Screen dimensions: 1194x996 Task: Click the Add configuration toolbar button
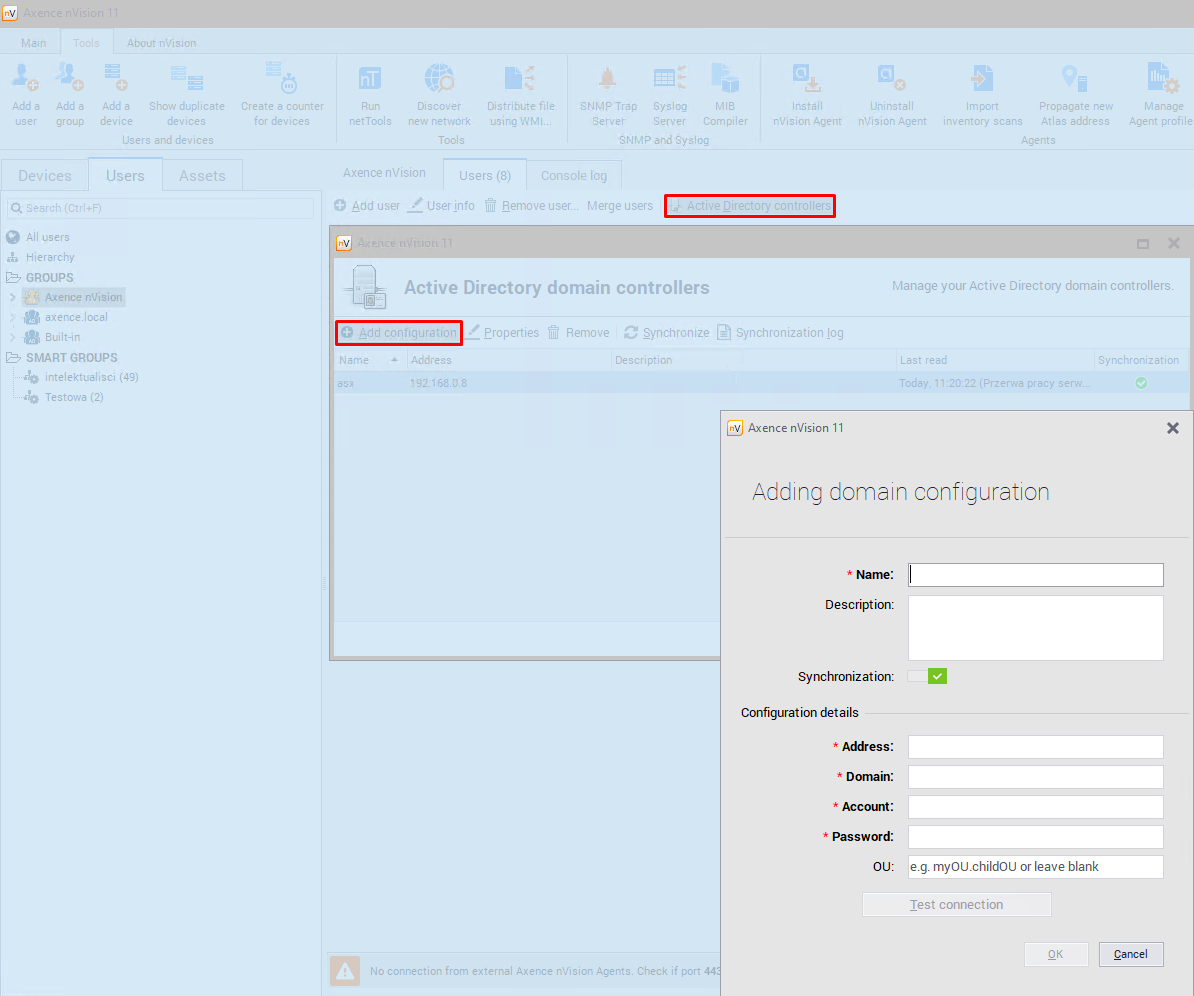pos(399,333)
